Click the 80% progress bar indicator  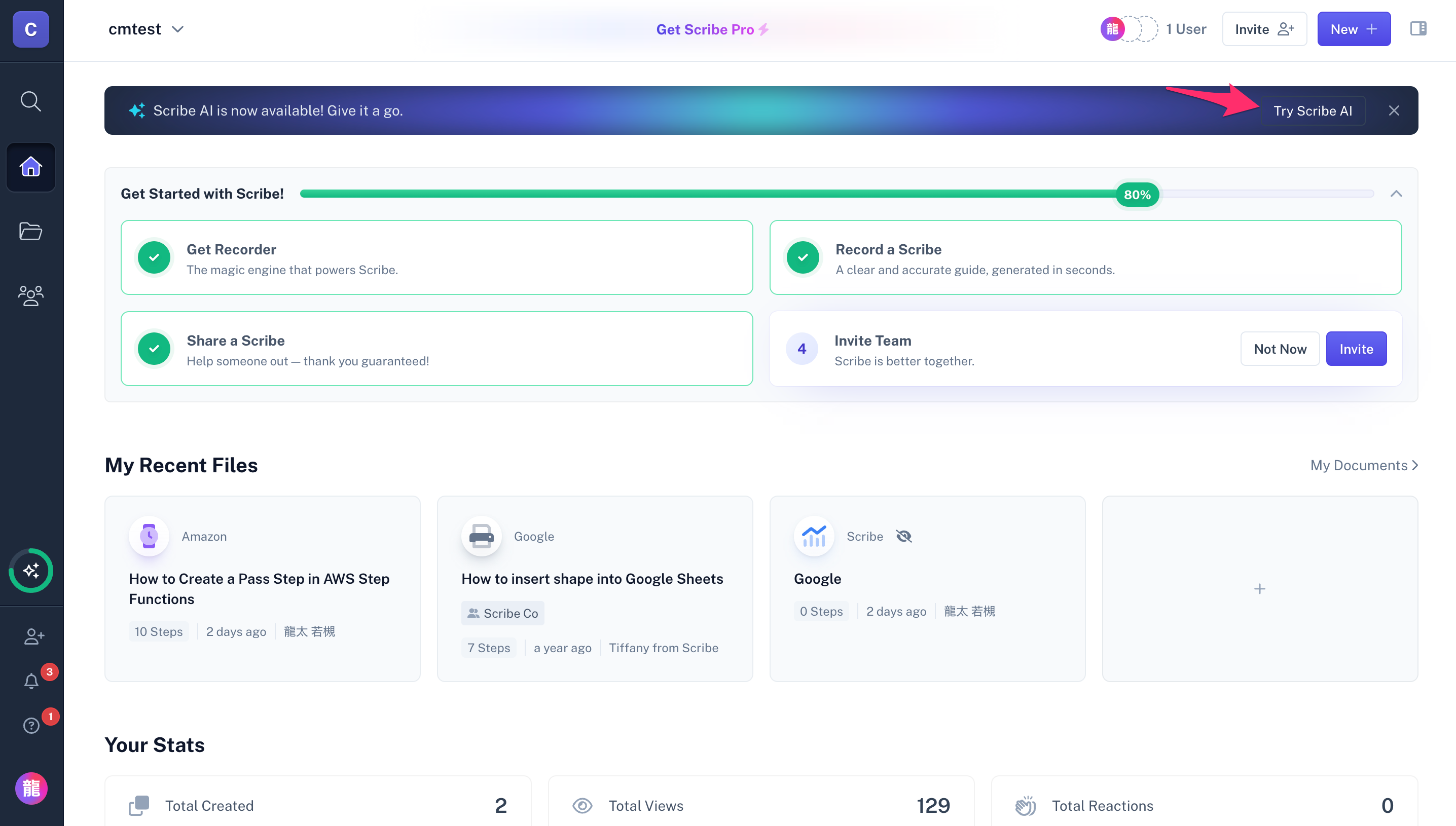[1137, 195]
